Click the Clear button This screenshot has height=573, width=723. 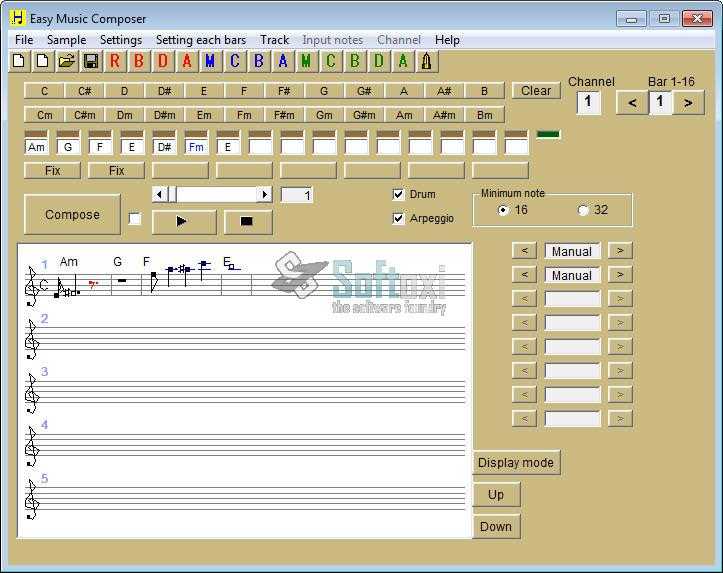point(536,90)
